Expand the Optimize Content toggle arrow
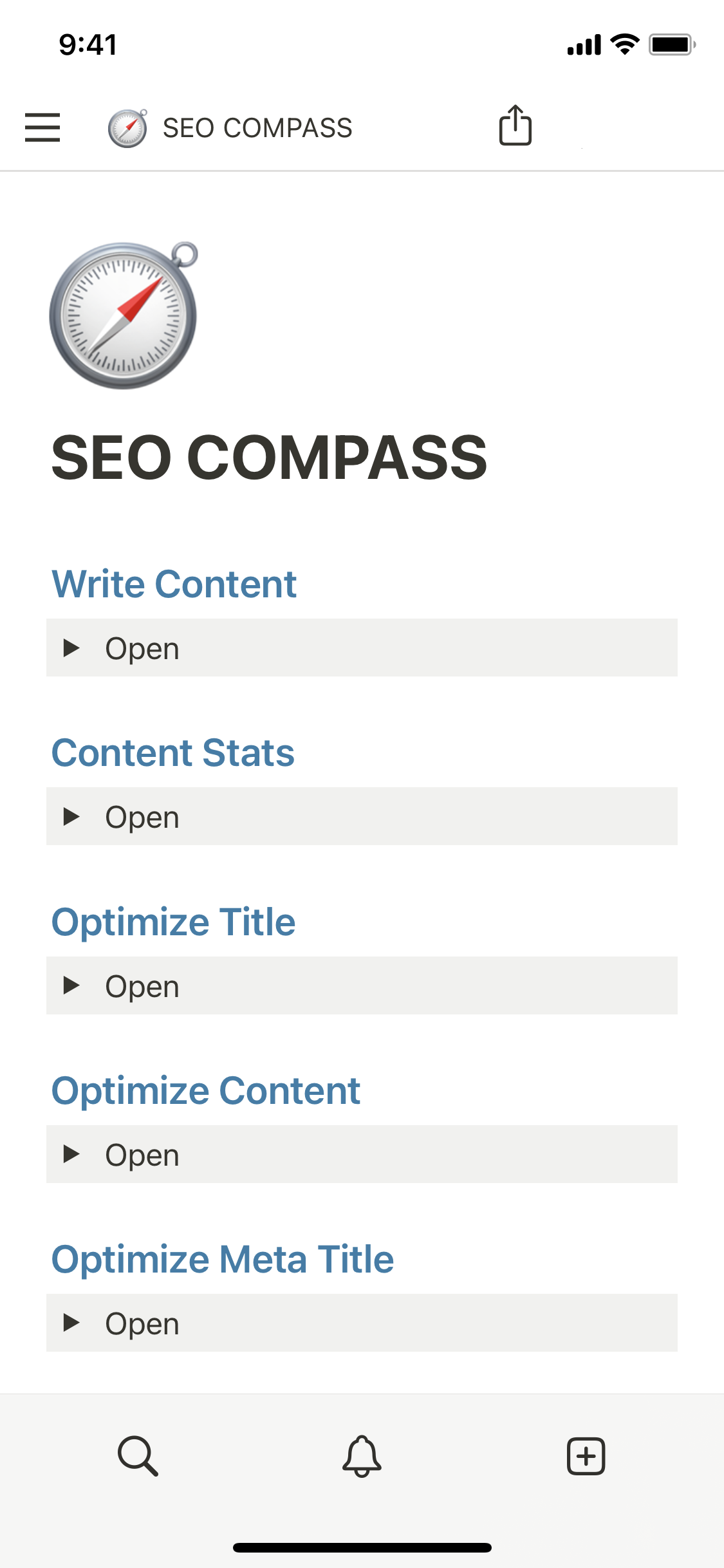724x1568 pixels. click(71, 1154)
